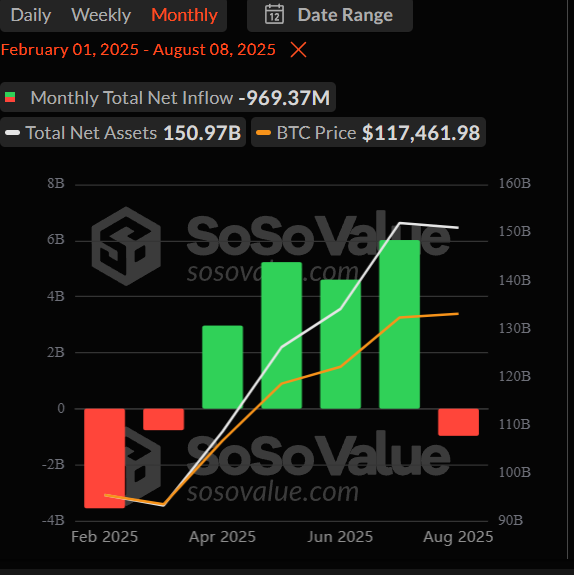Select the Monthly tab
Screen dimensions: 574x575
(184, 15)
